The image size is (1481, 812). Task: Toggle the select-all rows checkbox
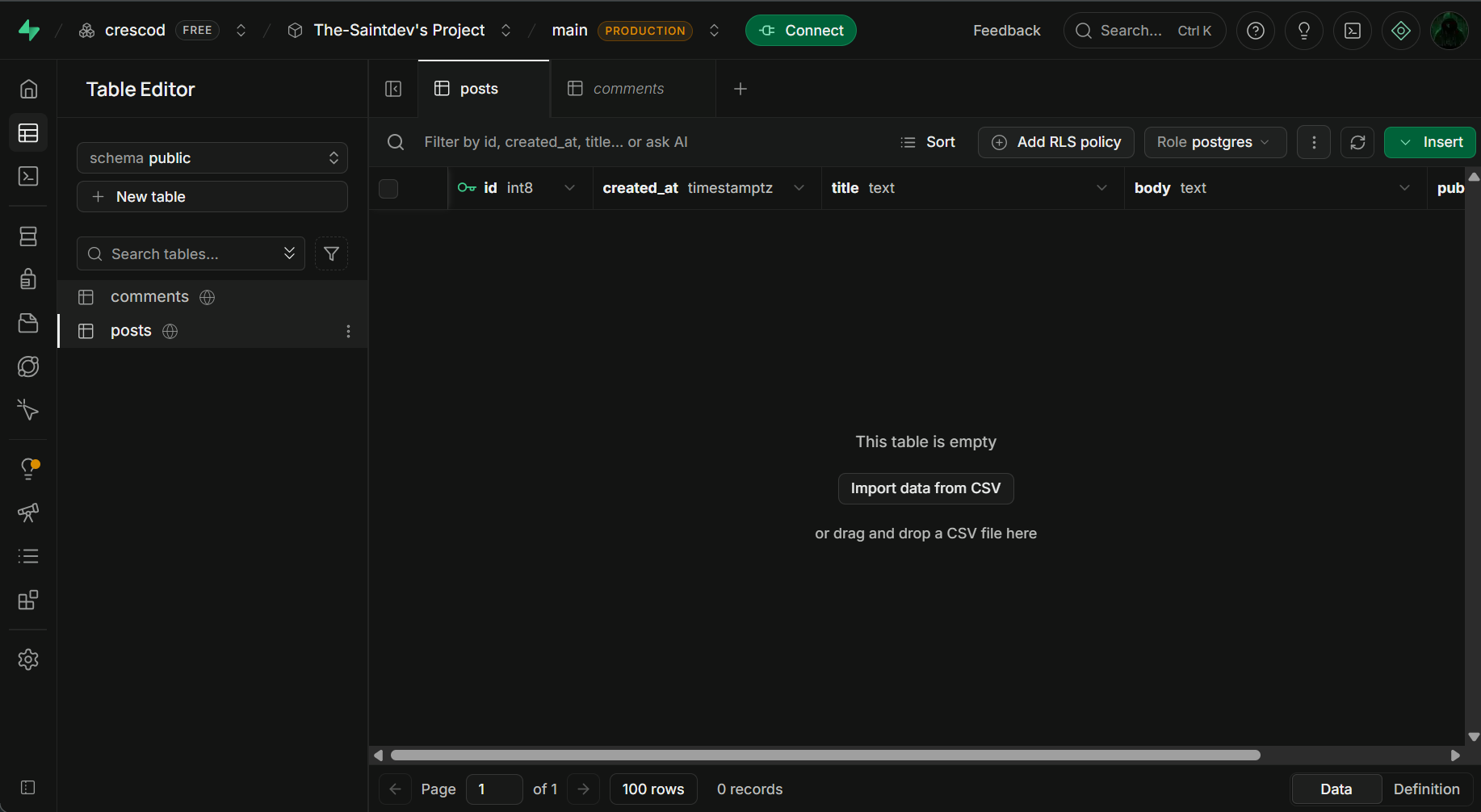point(388,188)
